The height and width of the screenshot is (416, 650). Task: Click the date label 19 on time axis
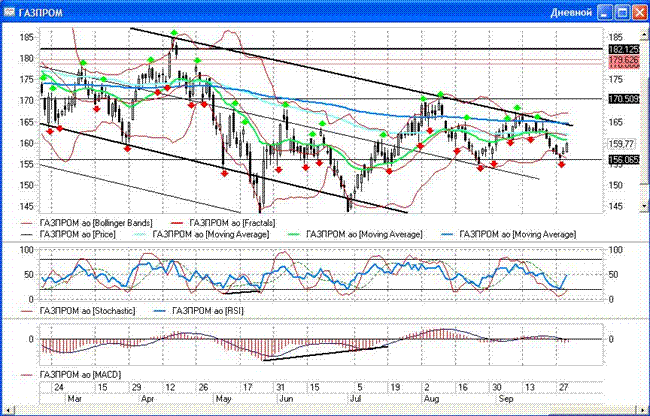click(395, 387)
